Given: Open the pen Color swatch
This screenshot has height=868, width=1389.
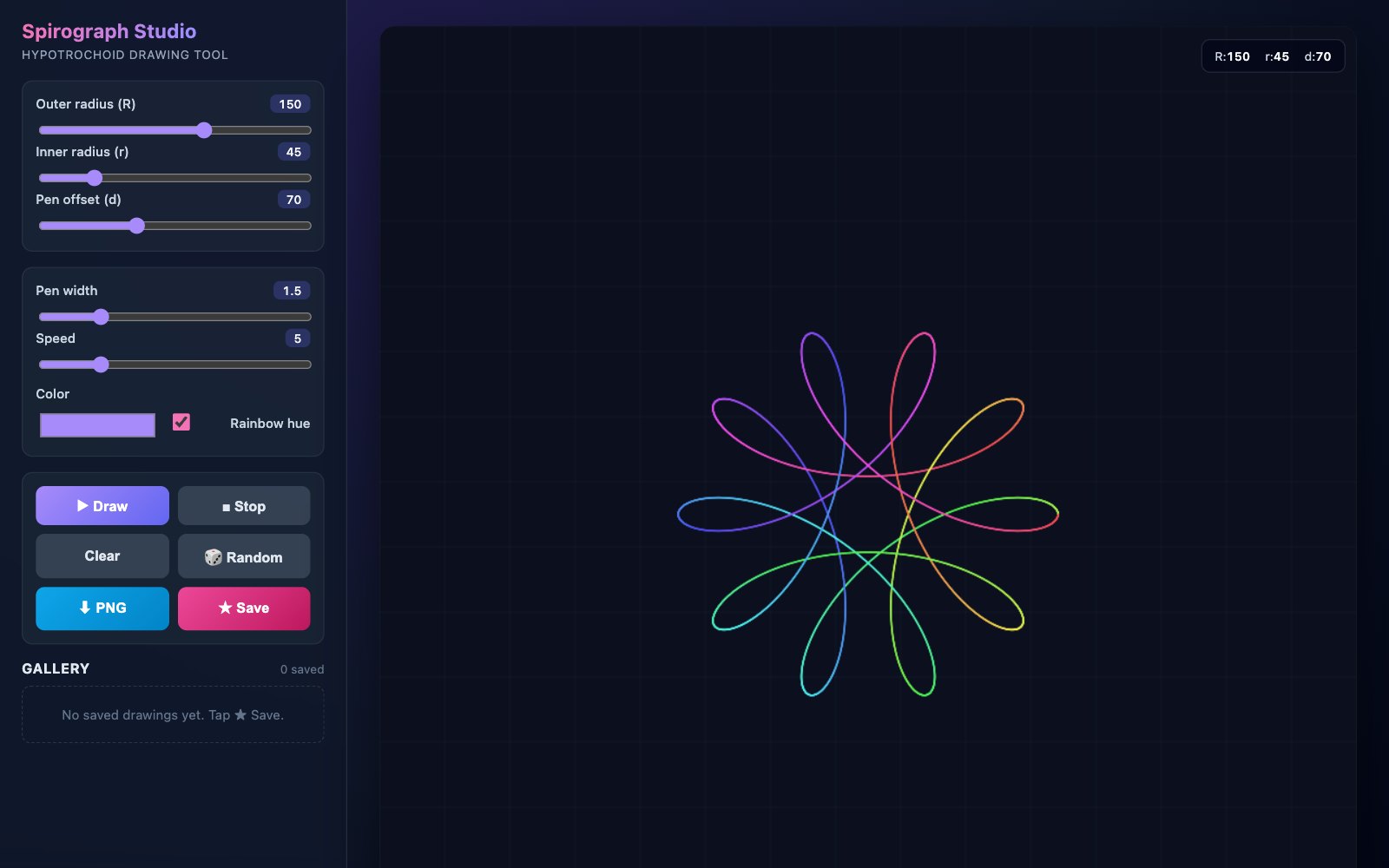Looking at the screenshot, I should click(x=97, y=425).
